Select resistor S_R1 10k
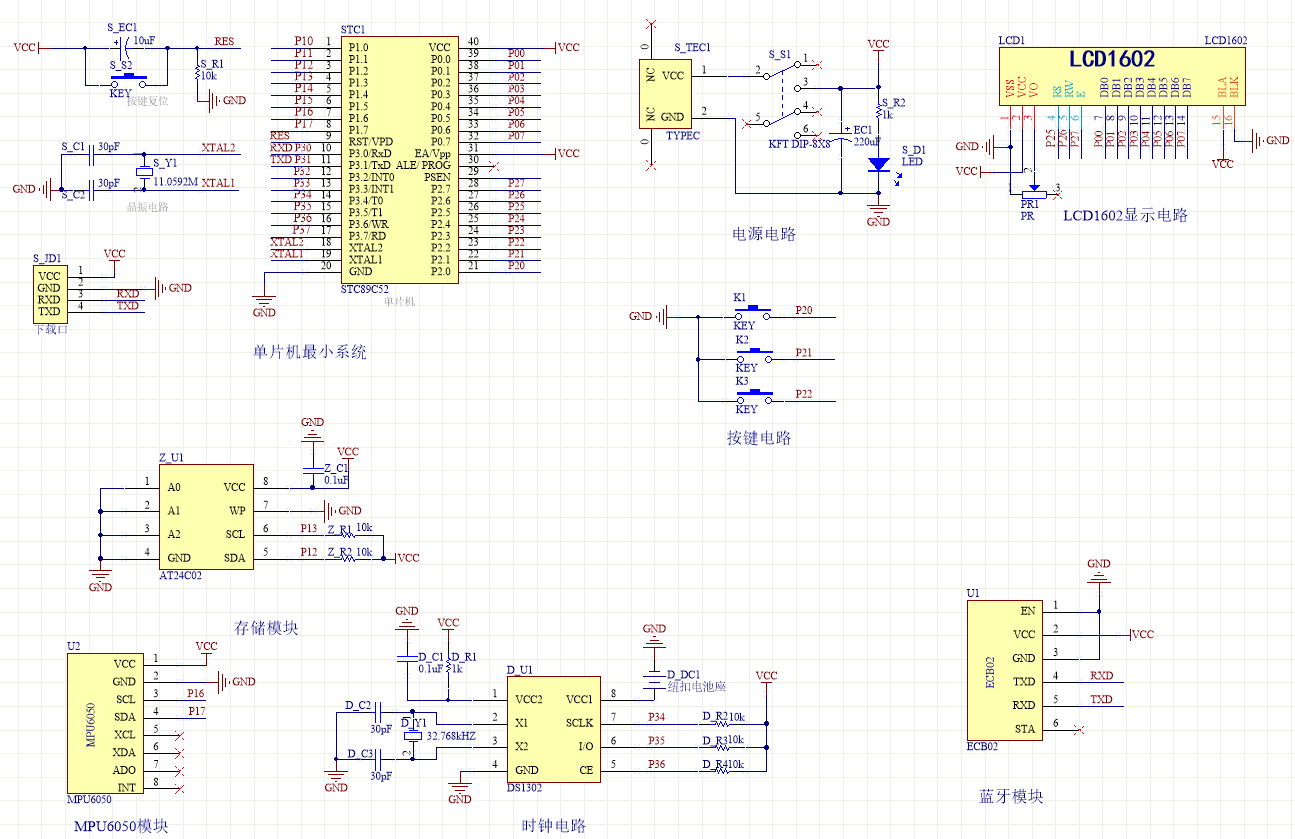Screen dimensions: 1295x839 [197, 71]
